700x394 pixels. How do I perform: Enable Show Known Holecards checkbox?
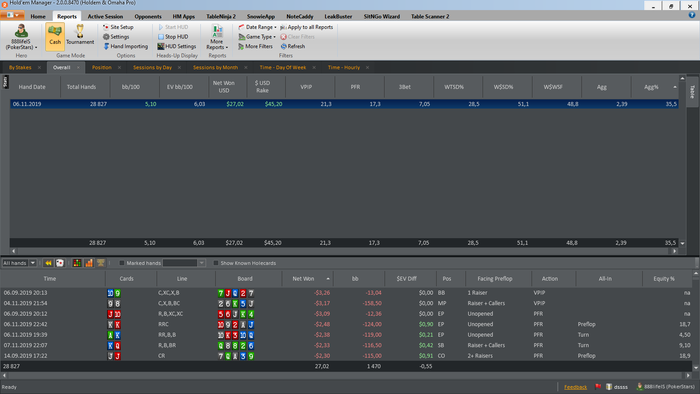coord(216,263)
